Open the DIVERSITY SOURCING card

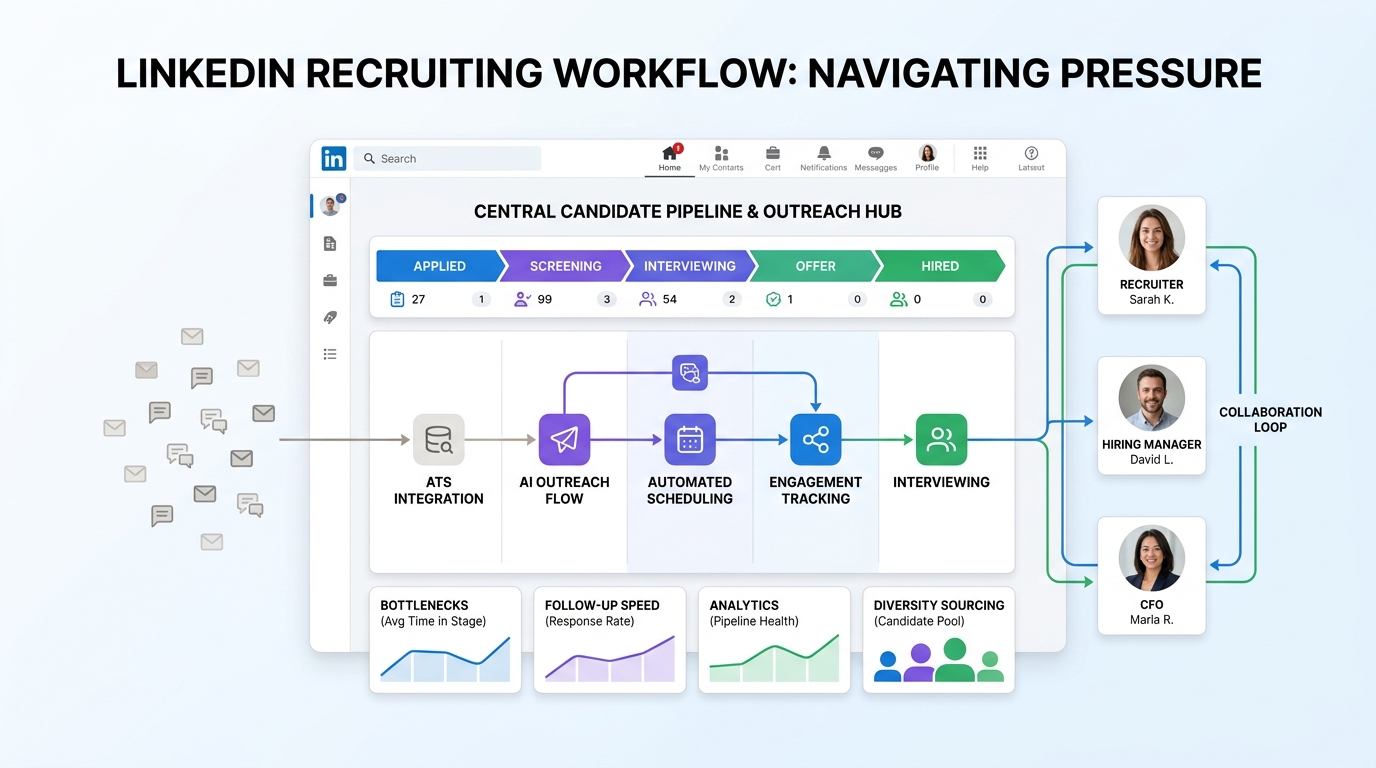click(939, 640)
